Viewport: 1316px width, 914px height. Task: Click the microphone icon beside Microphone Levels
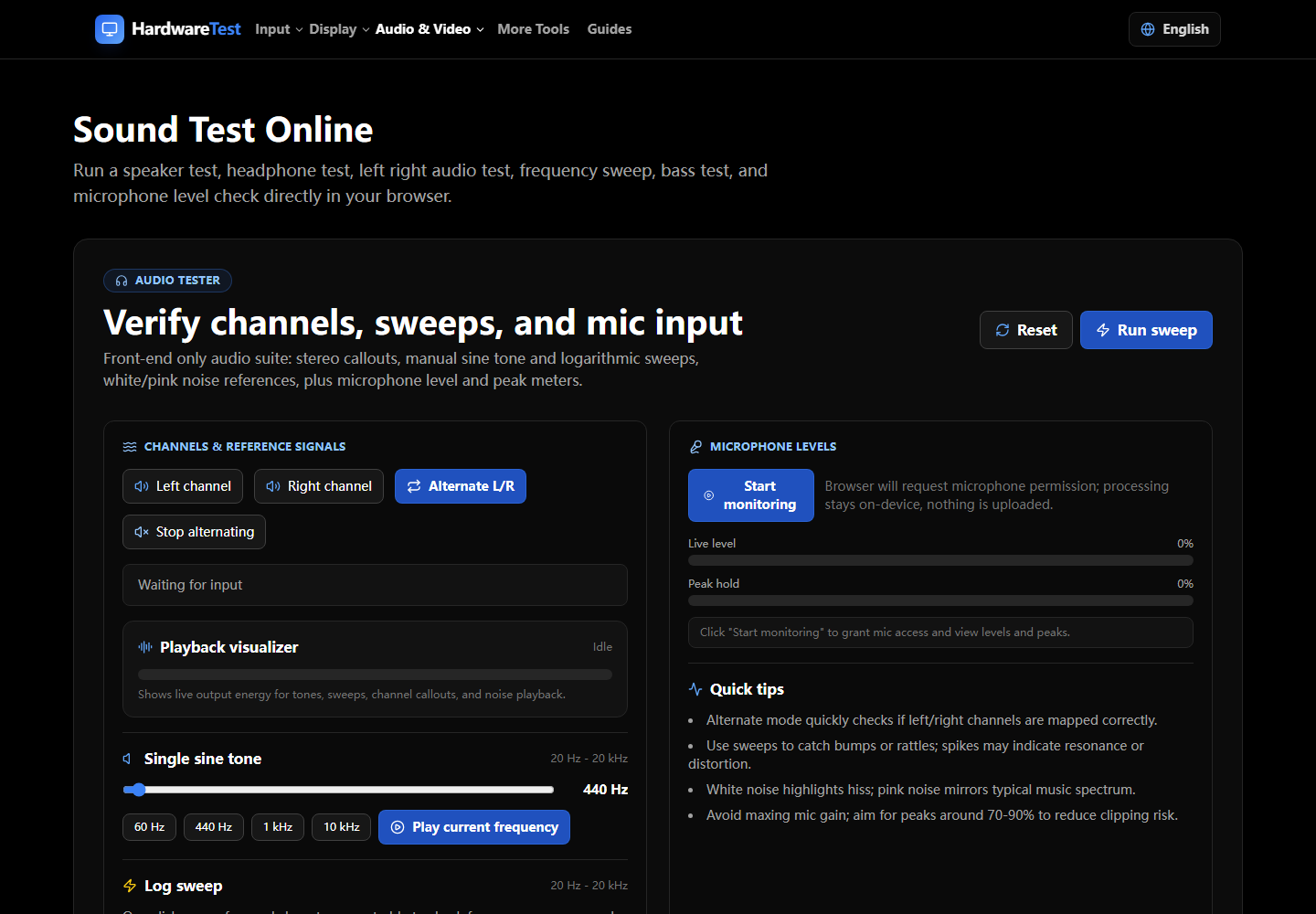coord(695,447)
